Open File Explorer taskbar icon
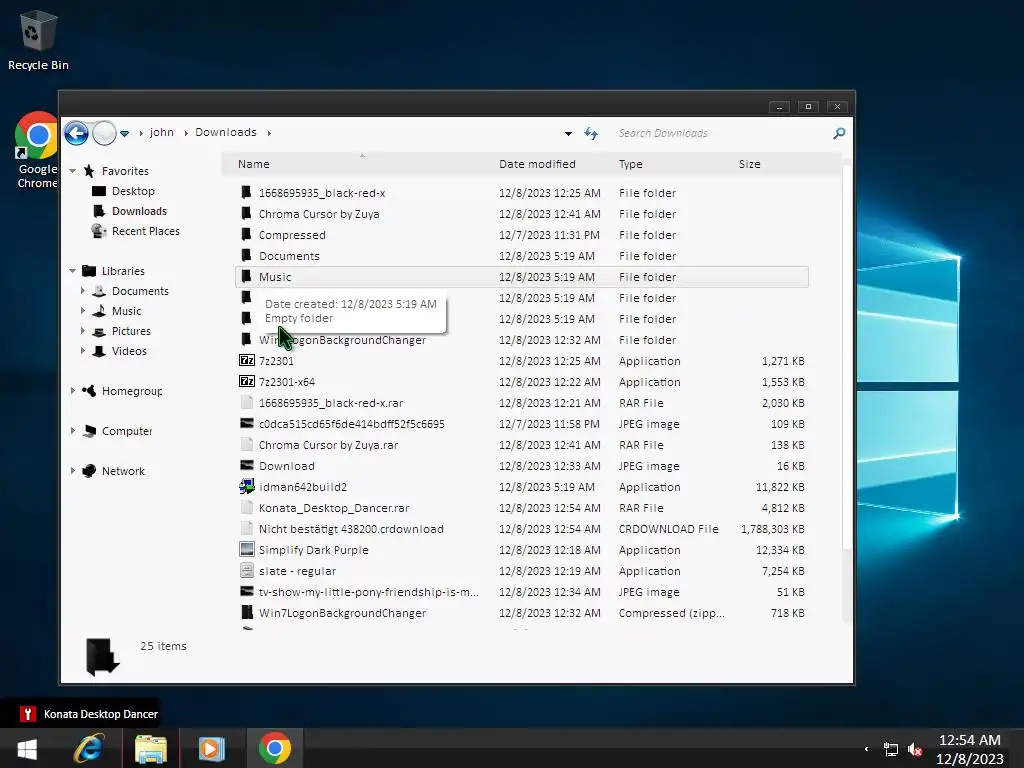This screenshot has height=768, width=1024. tap(151, 748)
